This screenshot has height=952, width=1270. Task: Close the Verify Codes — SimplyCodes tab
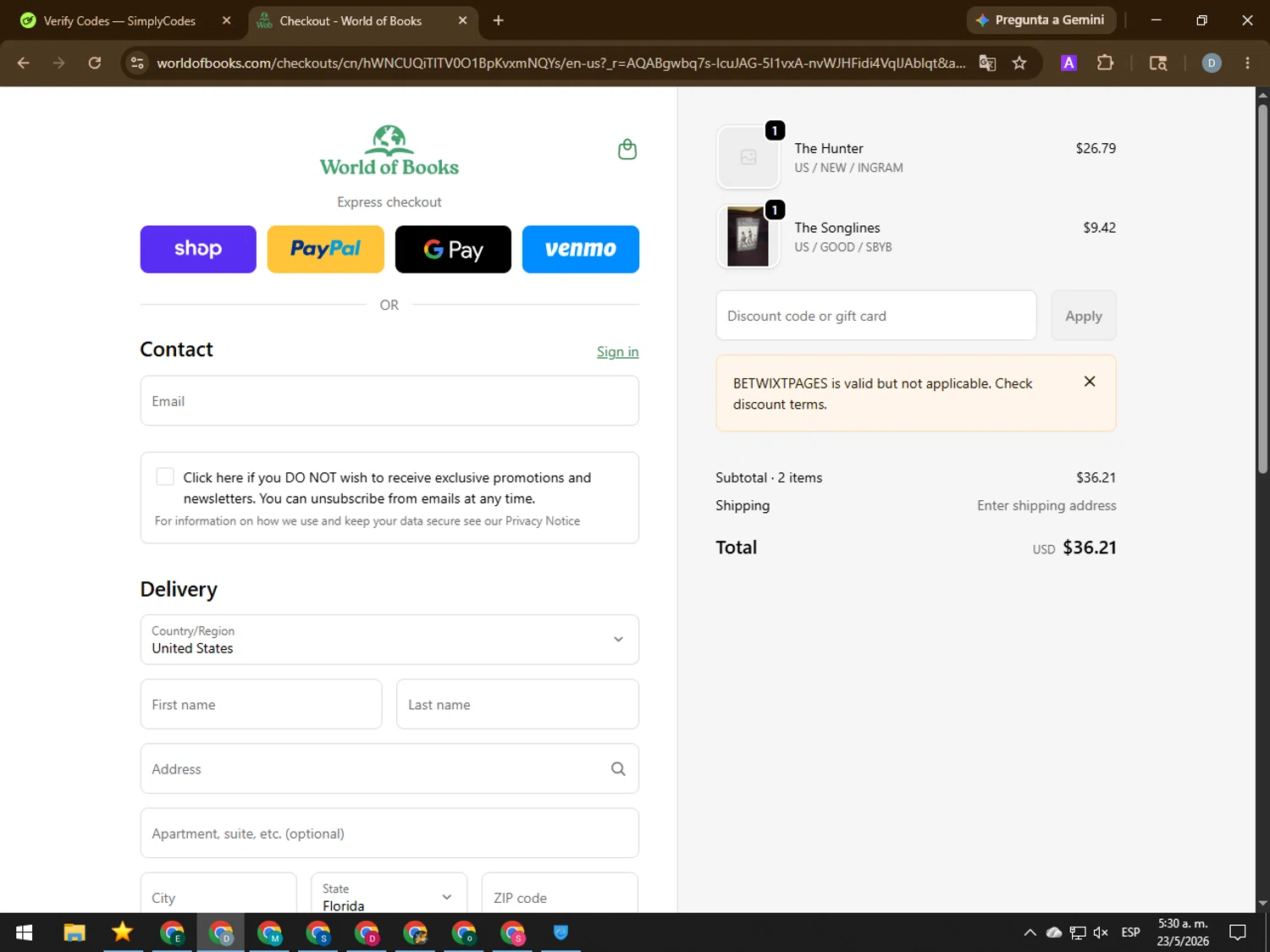click(226, 20)
